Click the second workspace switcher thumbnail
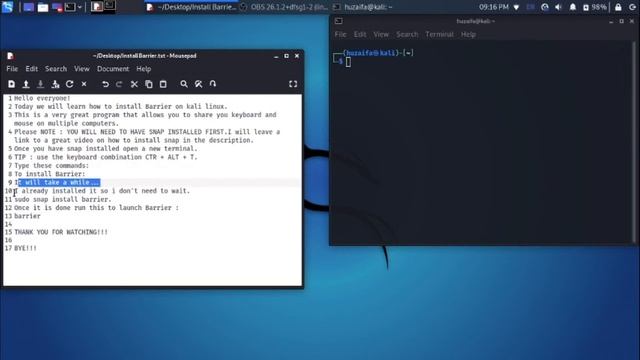Screen dimensions: 640x360 (x=110, y=6)
